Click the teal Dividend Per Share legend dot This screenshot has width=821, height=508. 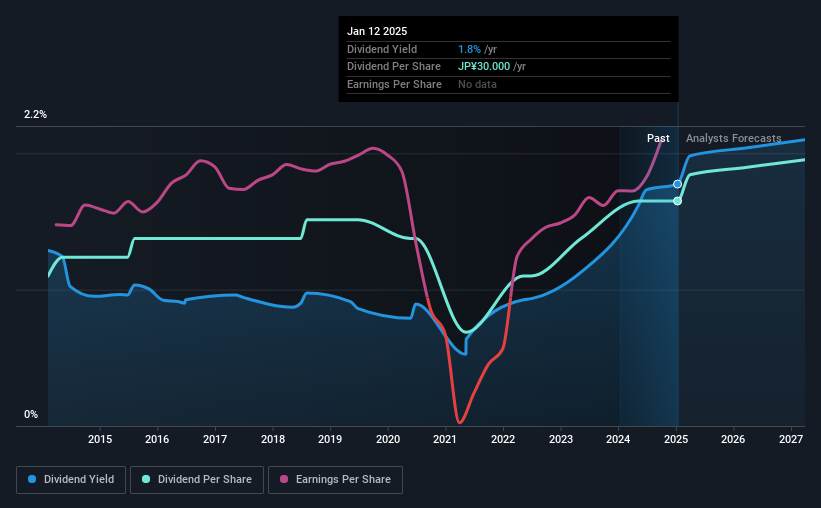click(x=146, y=479)
